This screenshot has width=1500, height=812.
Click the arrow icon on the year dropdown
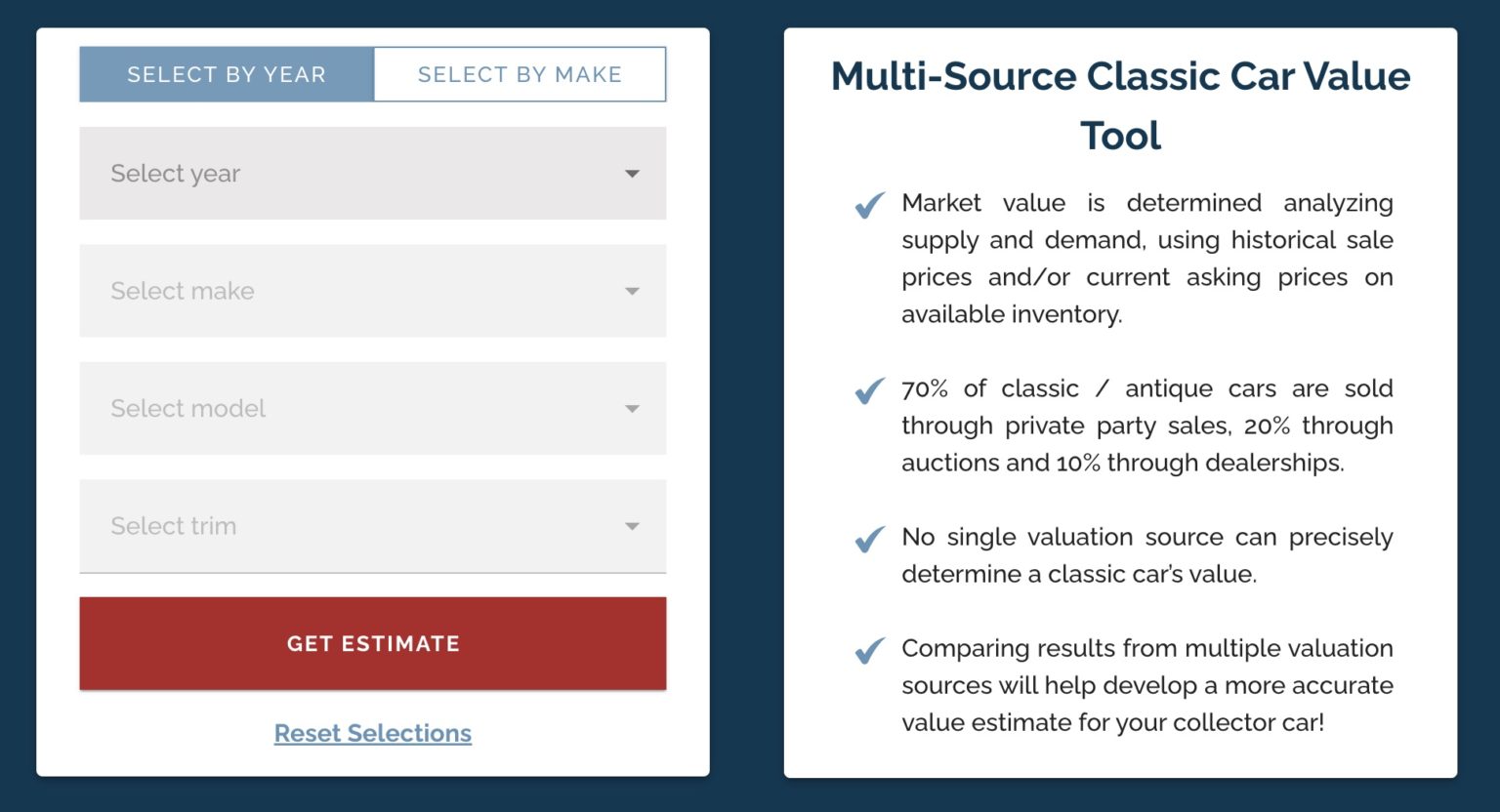(x=633, y=173)
